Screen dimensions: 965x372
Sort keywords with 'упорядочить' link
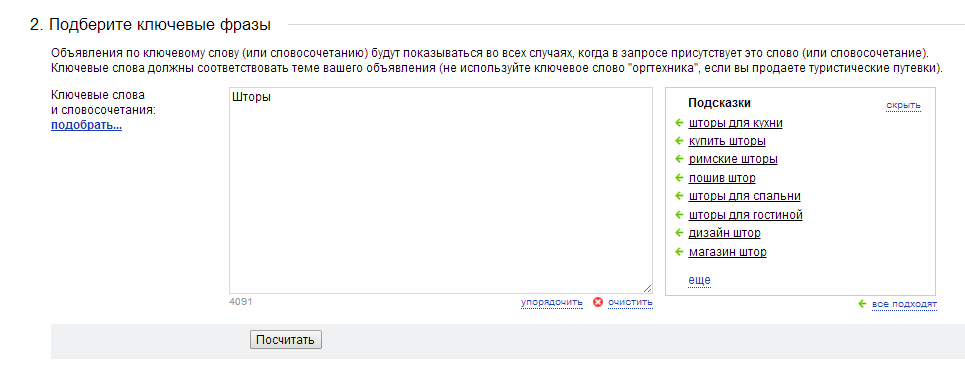(x=551, y=302)
